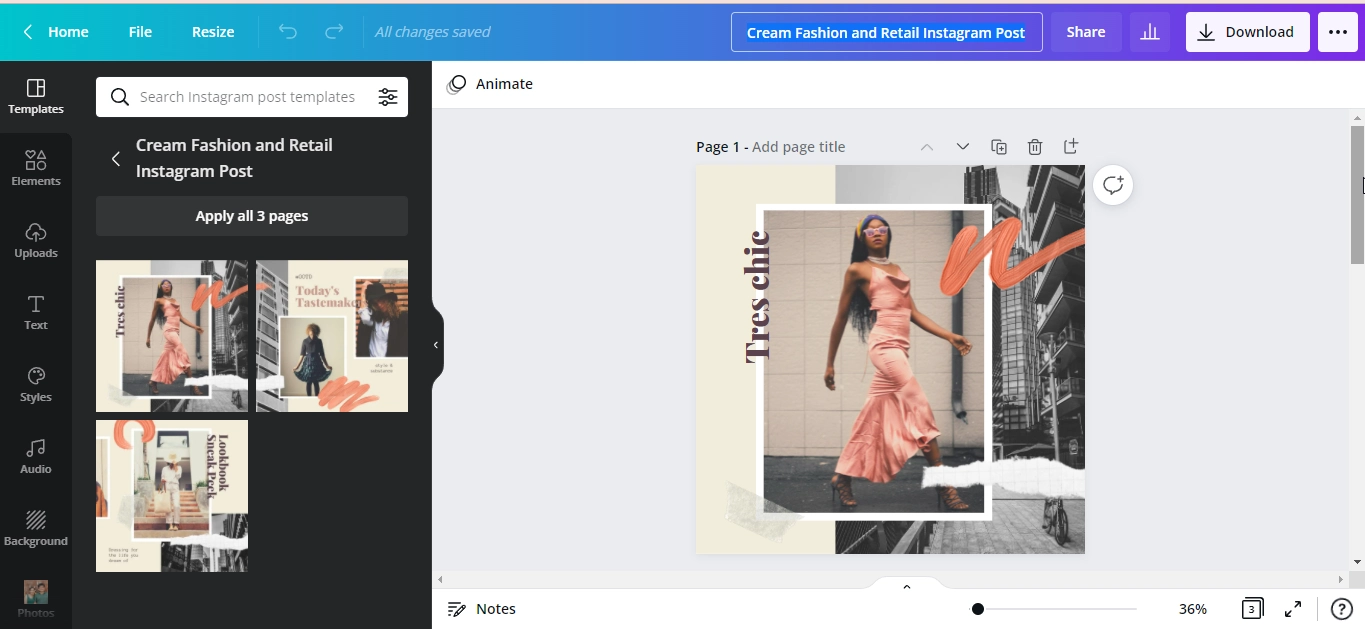1365x629 pixels.
Task: Click the add new page icon
Action: (x=1070, y=147)
